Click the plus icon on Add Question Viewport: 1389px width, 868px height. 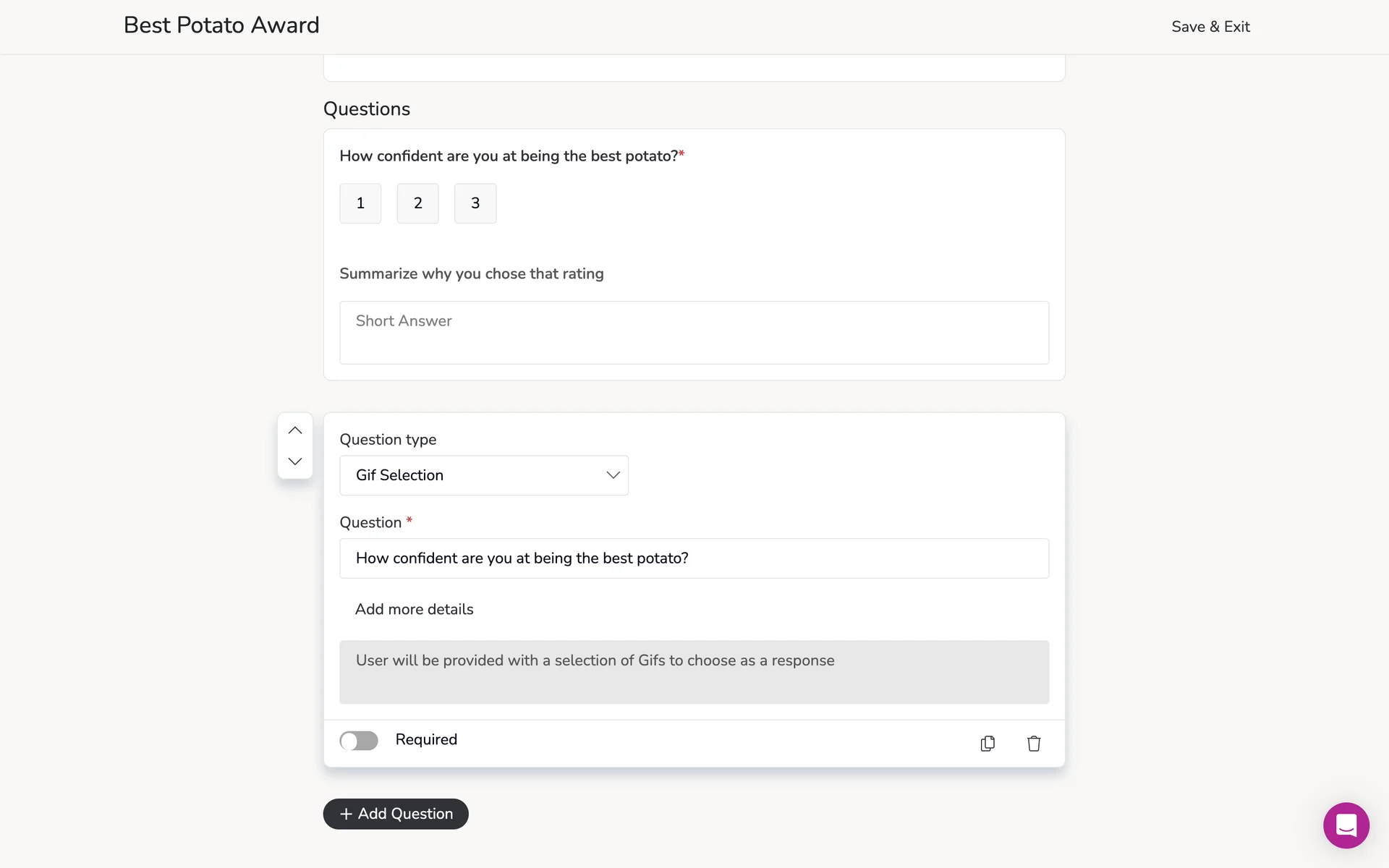[346, 814]
